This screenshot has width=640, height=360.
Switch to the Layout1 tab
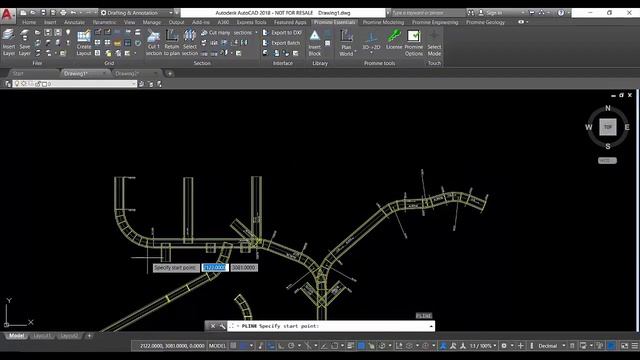click(42, 336)
